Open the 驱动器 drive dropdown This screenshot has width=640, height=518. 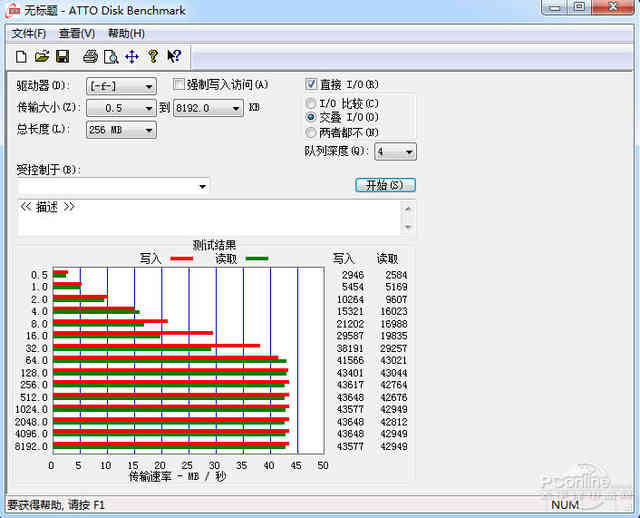121,87
